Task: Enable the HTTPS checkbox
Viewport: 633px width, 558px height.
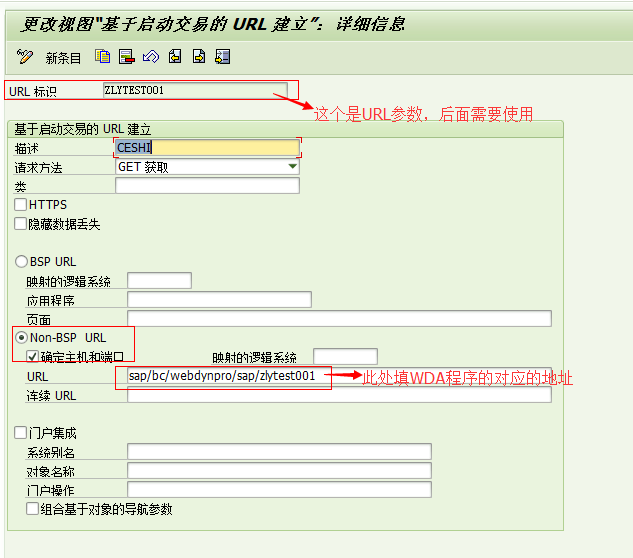Action: point(21,205)
